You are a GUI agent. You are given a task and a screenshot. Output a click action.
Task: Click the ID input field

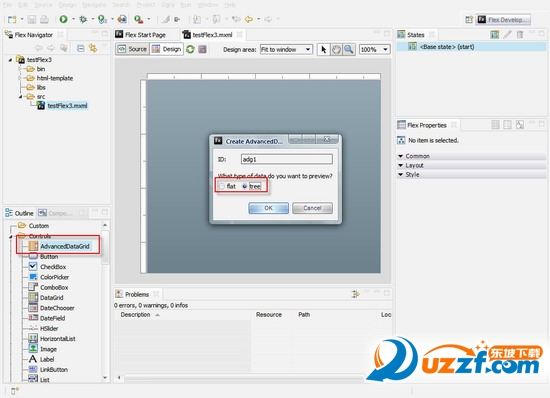(287, 159)
